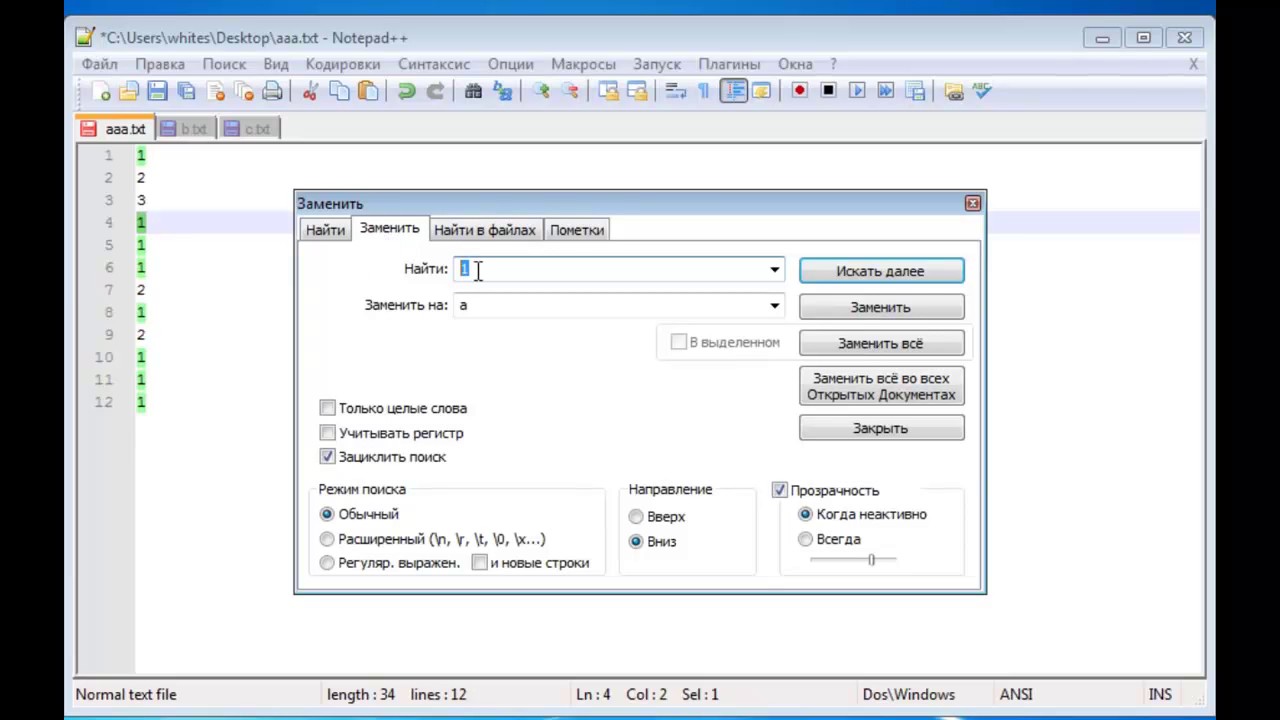The height and width of the screenshot is (720, 1280).
Task: Switch to the 'Пометки' tab
Action: tap(577, 230)
